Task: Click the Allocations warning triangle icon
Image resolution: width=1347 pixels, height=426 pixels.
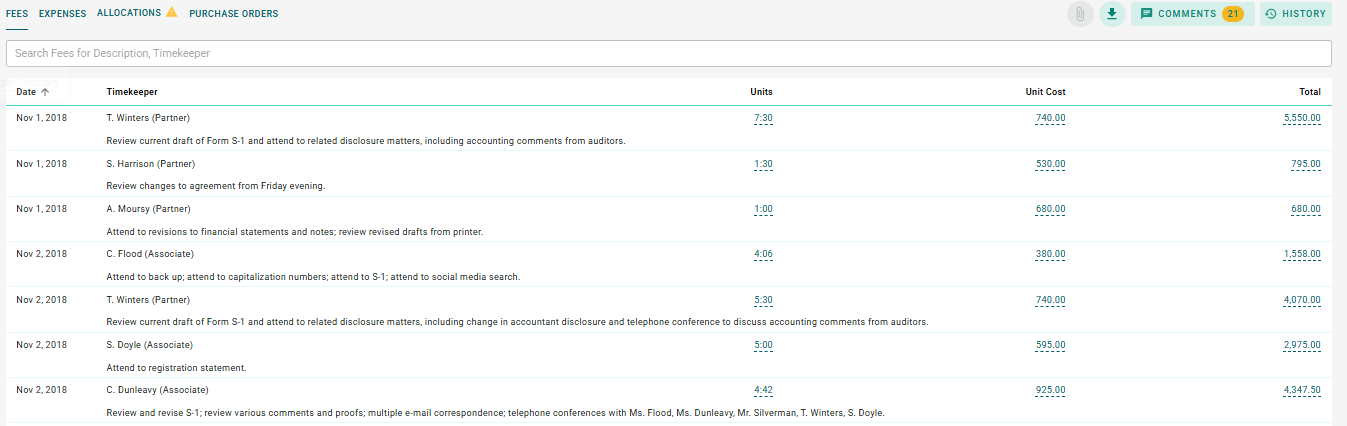Action: point(171,13)
